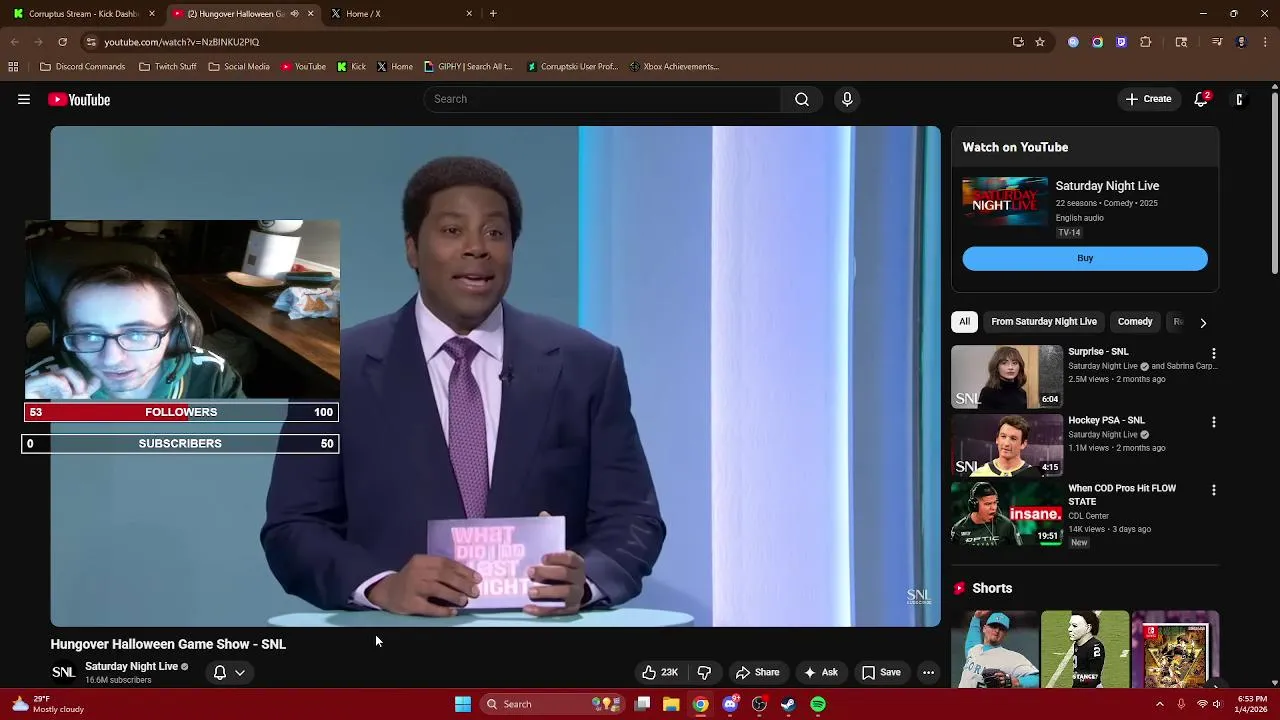
Task: Open options for Surprise - SNL video
Action: pyautogui.click(x=1214, y=354)
